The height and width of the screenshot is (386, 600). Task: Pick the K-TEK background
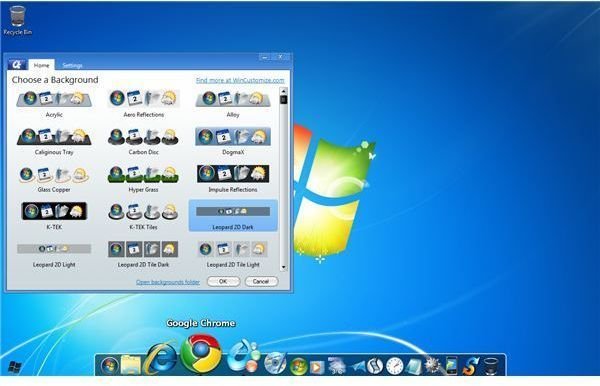point(54,216)
